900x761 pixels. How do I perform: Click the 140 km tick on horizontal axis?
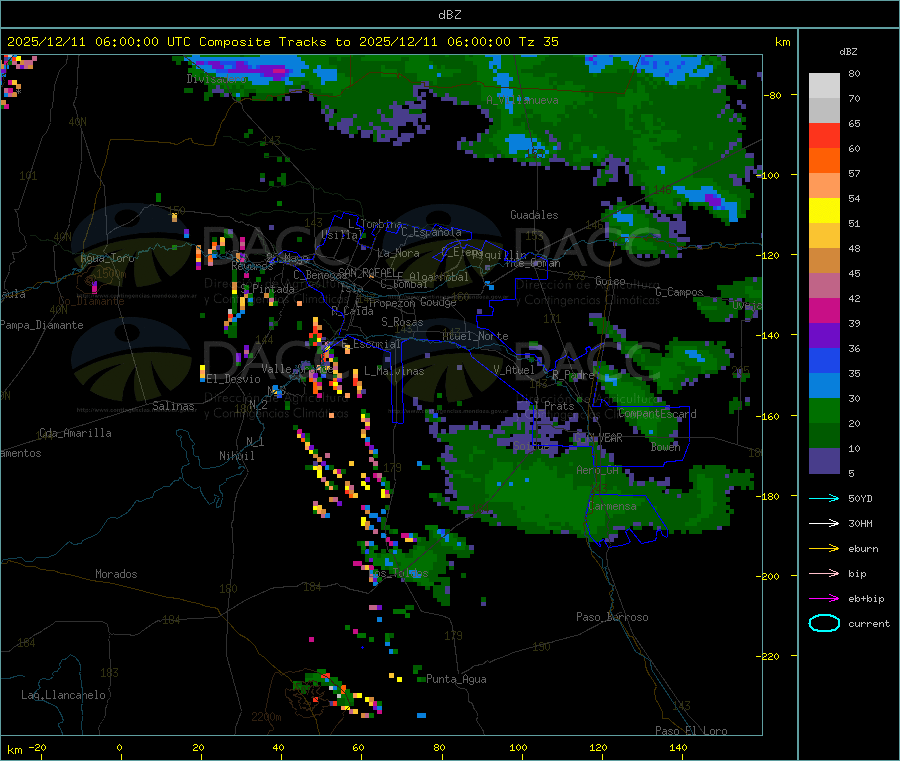678,747
